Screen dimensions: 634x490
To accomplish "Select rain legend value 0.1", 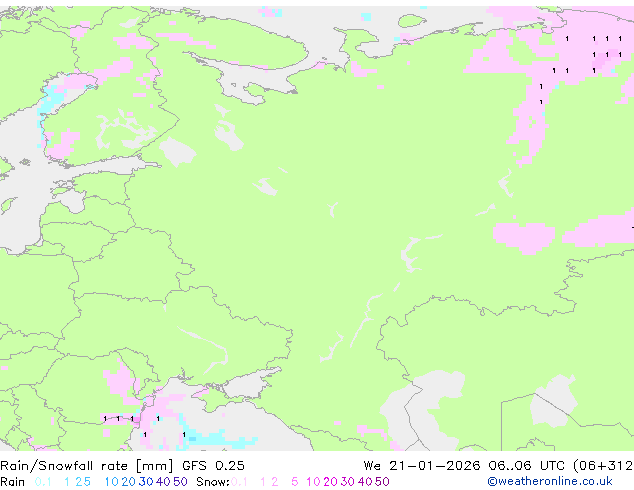I will coord(43,482).
